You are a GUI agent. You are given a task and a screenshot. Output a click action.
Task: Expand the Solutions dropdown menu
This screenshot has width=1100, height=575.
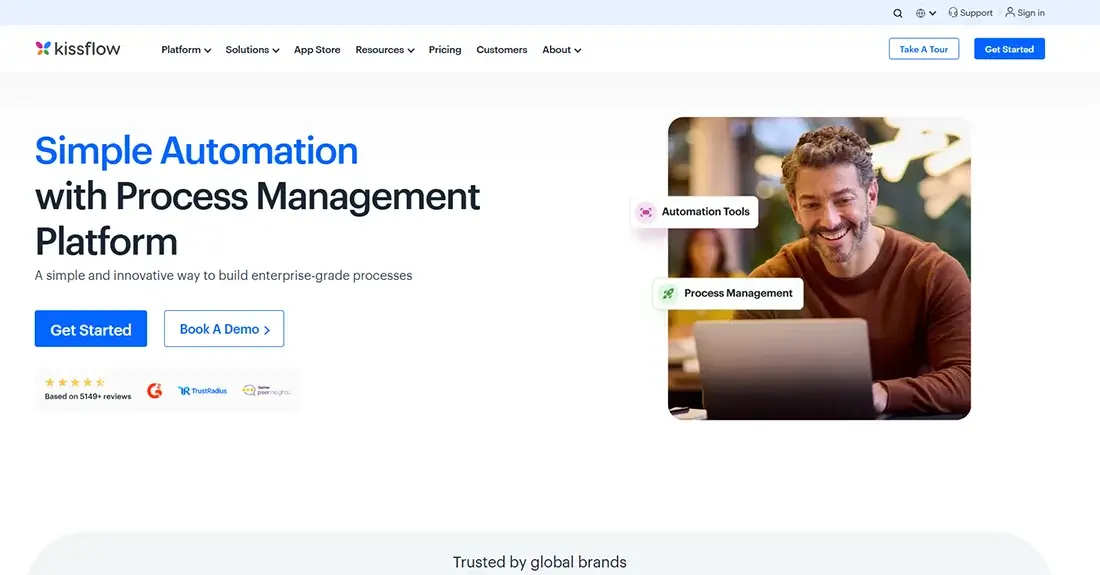252,50
